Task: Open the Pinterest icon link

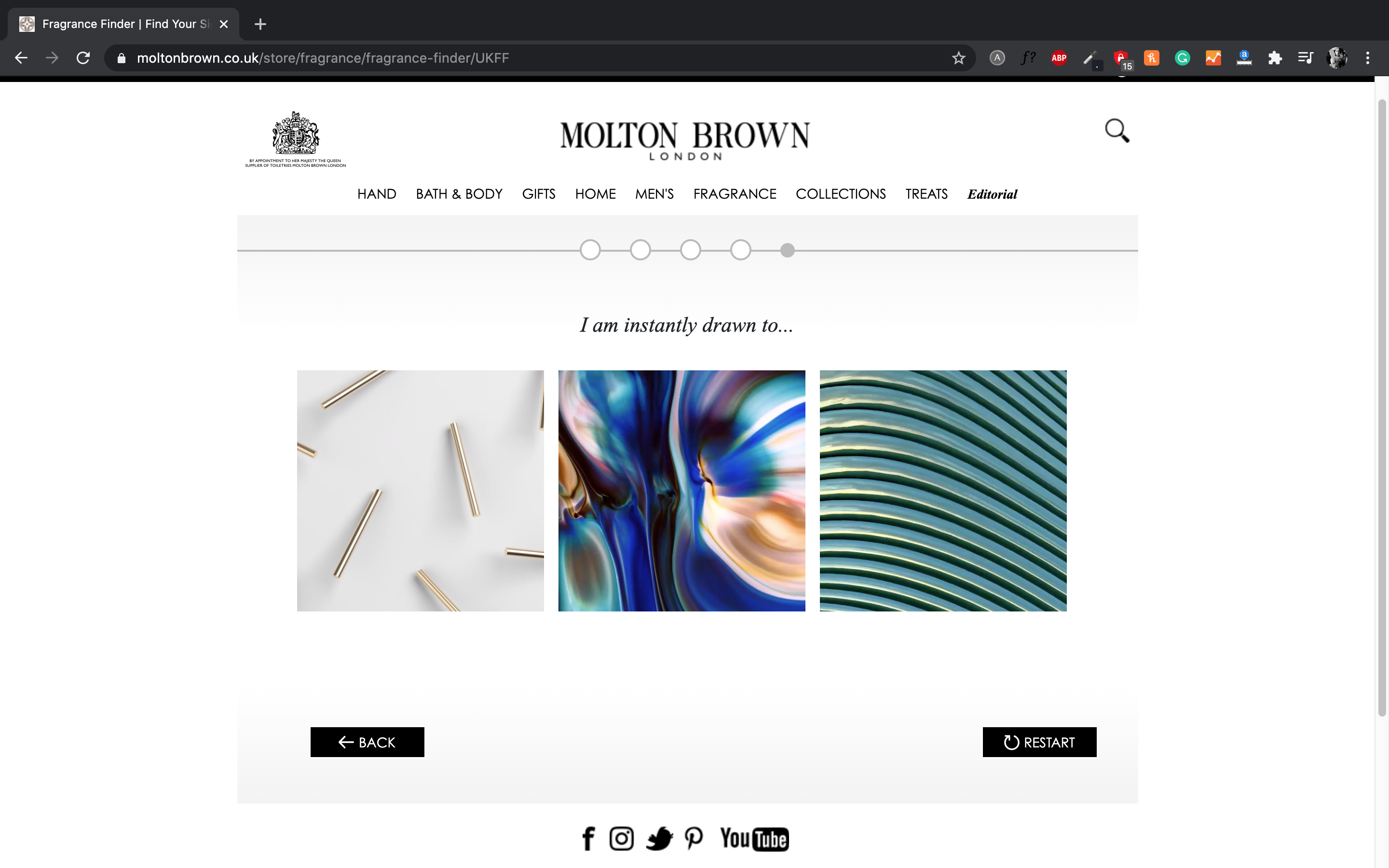Action: pos(694,838)
